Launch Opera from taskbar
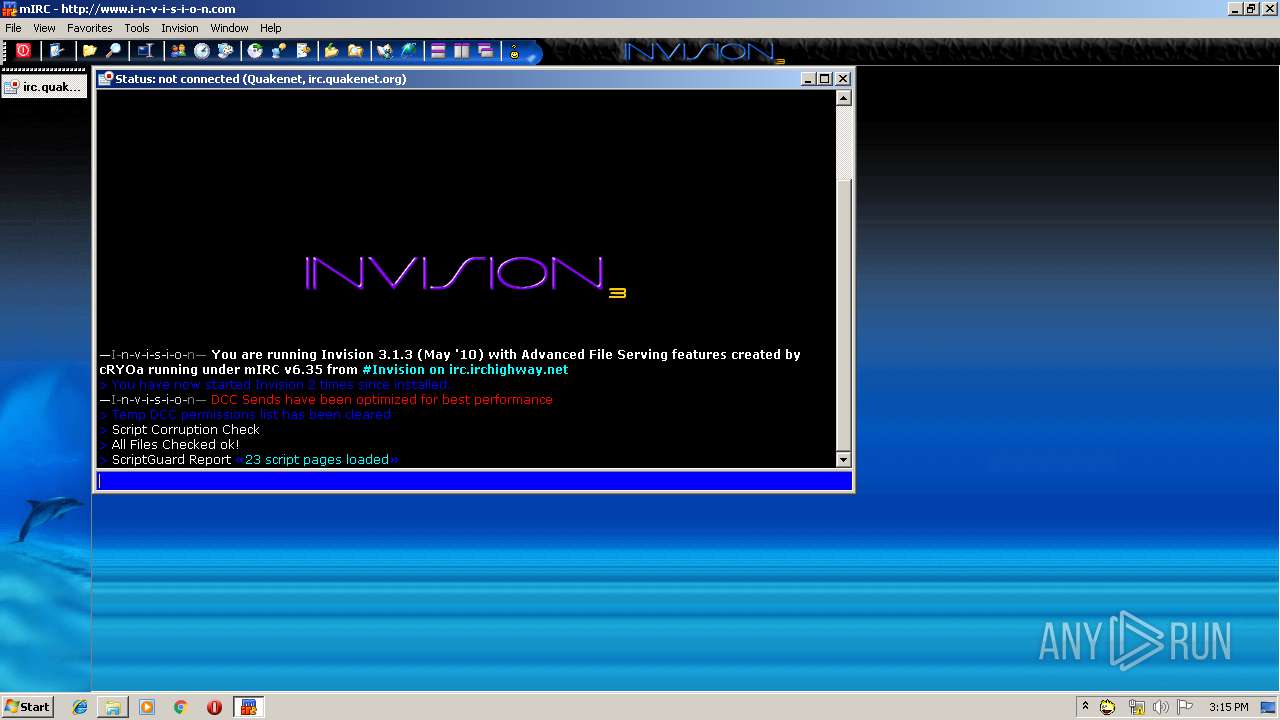The width and height of the screenshot is (1280, 720). [214, 707]
